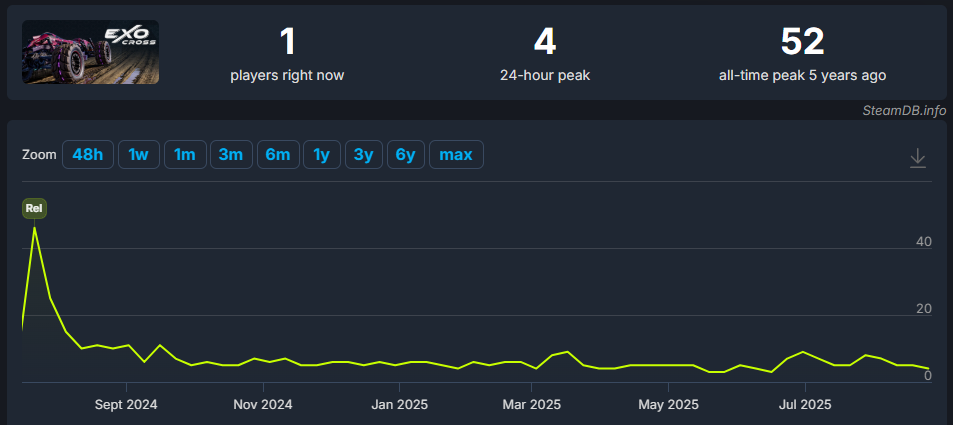
Task: Click the Rel release marker on chart
Action: [35, 209]
